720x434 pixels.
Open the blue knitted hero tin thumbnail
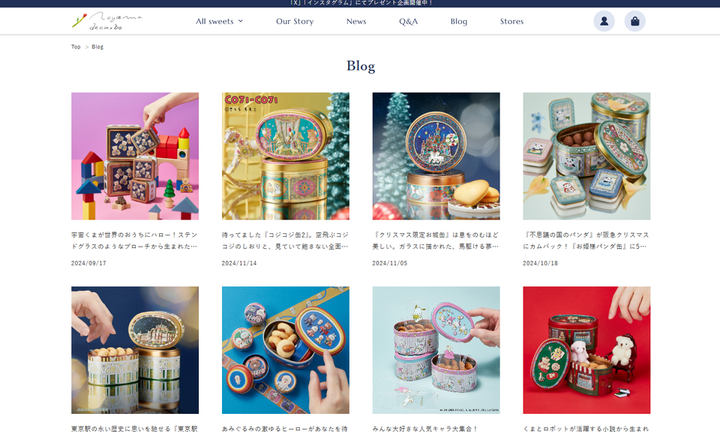(x=286, y=350)
